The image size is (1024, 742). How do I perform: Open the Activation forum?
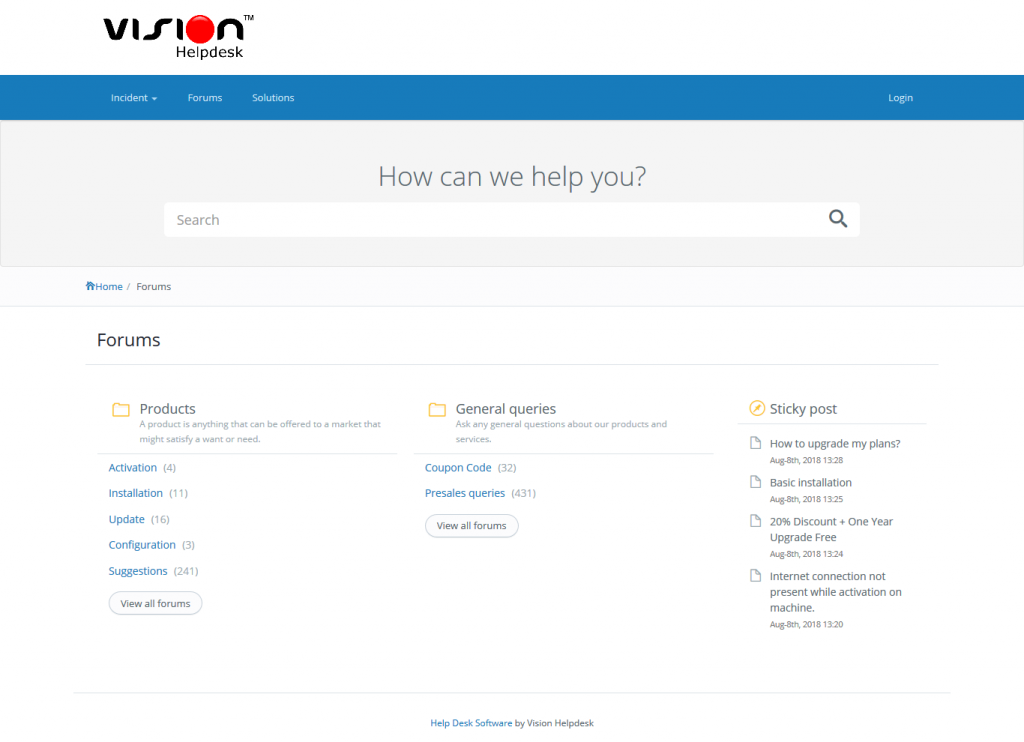[x=133, y=468]
